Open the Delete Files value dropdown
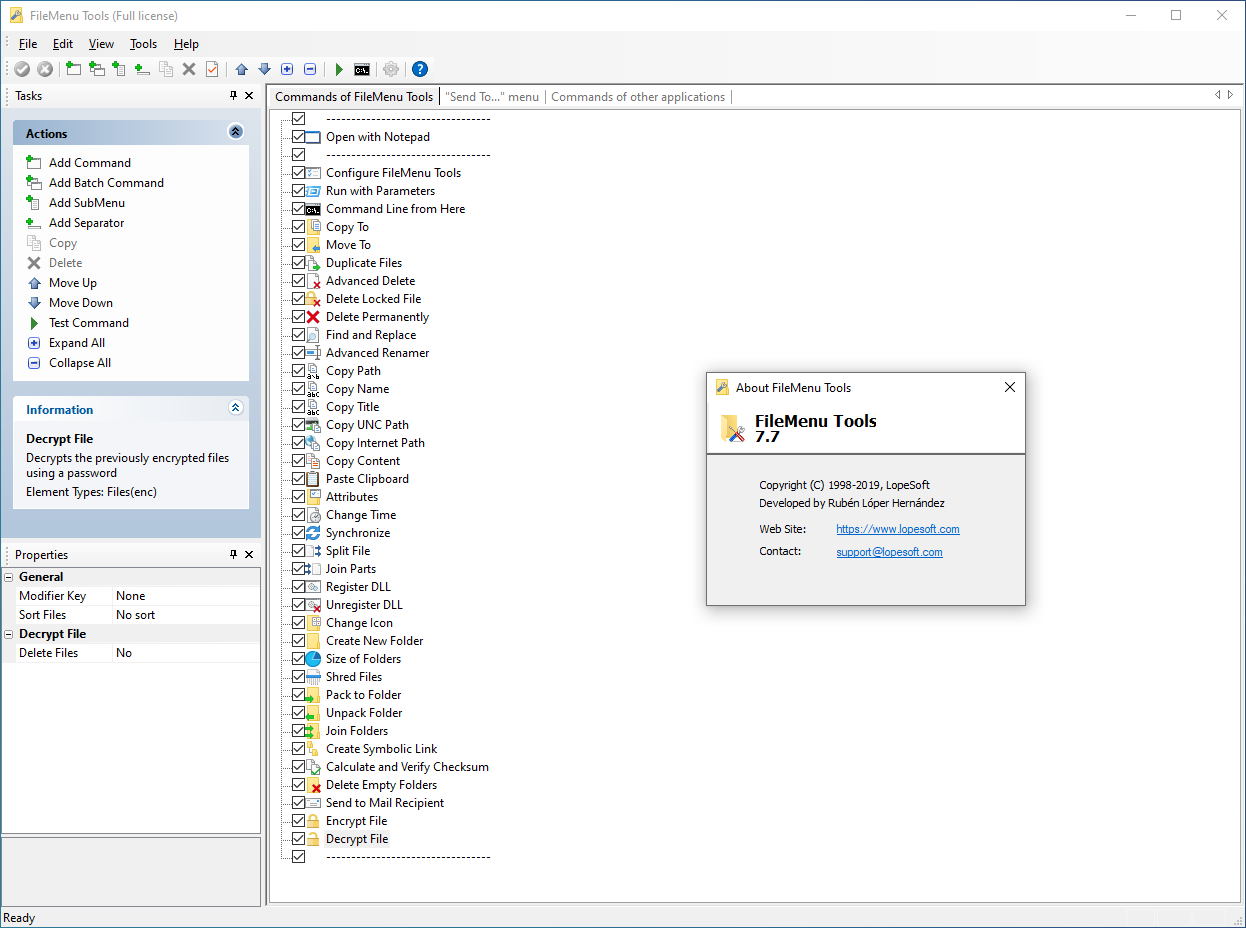Screen dimensions: 1246x928 tap(186, 653)
